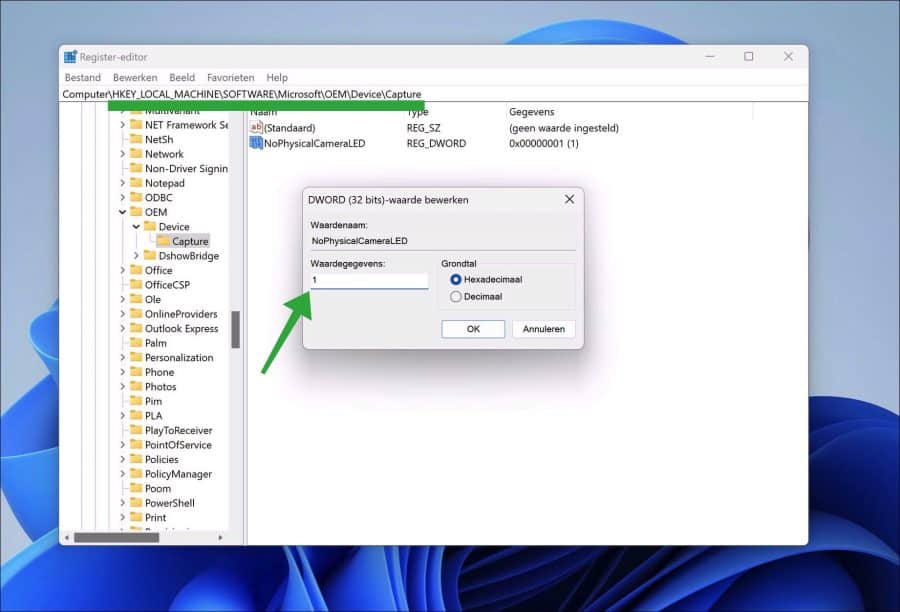
Task: Click the Ole folder icon
Action: pyautogui.click(x=136, y=299)
